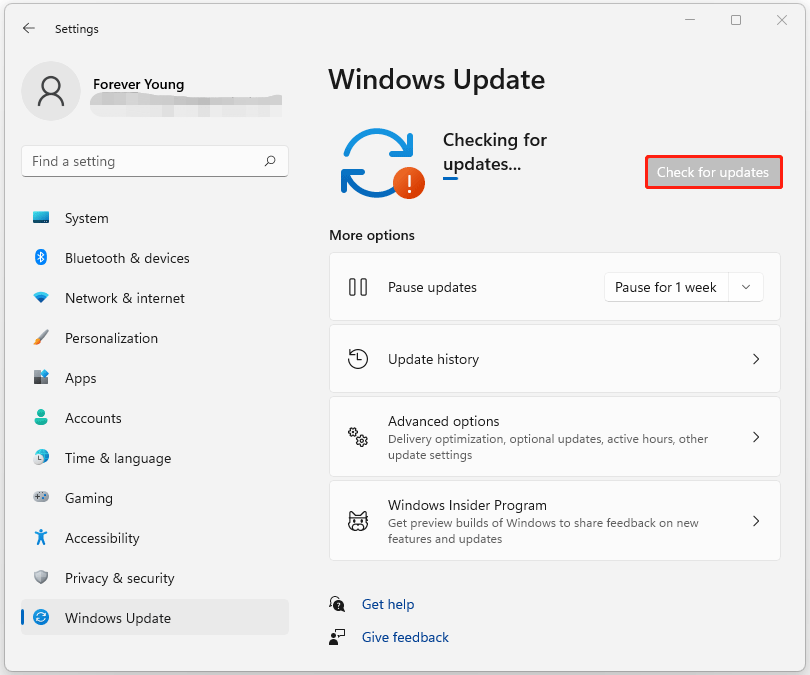This screenshot has width=810, height=675.
Task: Select the System sidebar icon
Action: coord(40,218)
